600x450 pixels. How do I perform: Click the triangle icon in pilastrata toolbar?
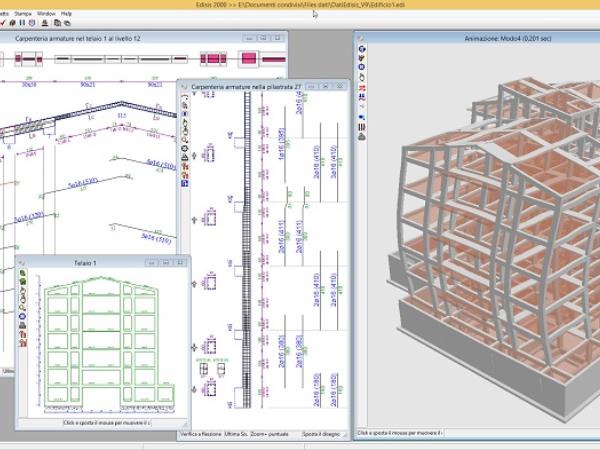point(185,157)
